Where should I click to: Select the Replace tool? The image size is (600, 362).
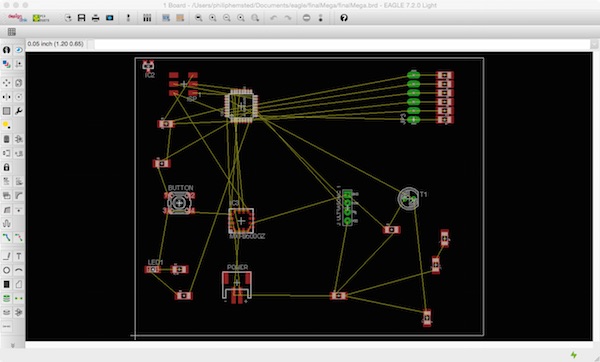point(18,153)
